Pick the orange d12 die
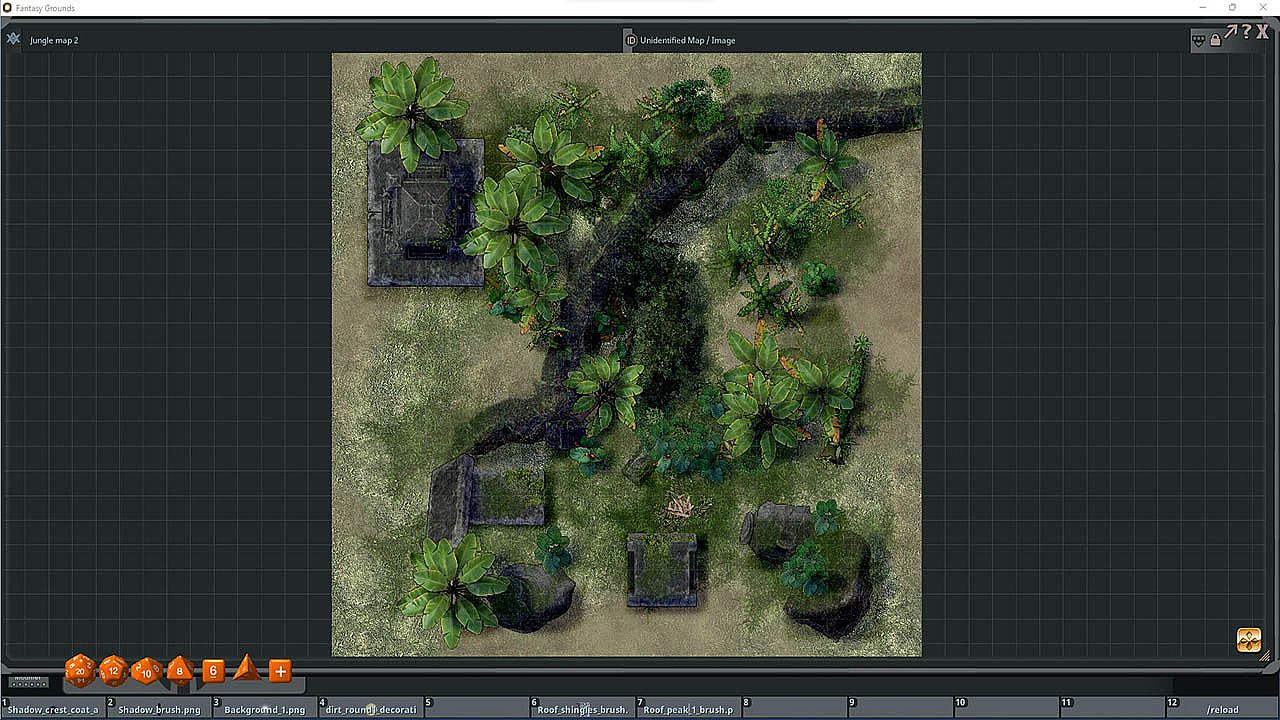 tap(114, 671)
